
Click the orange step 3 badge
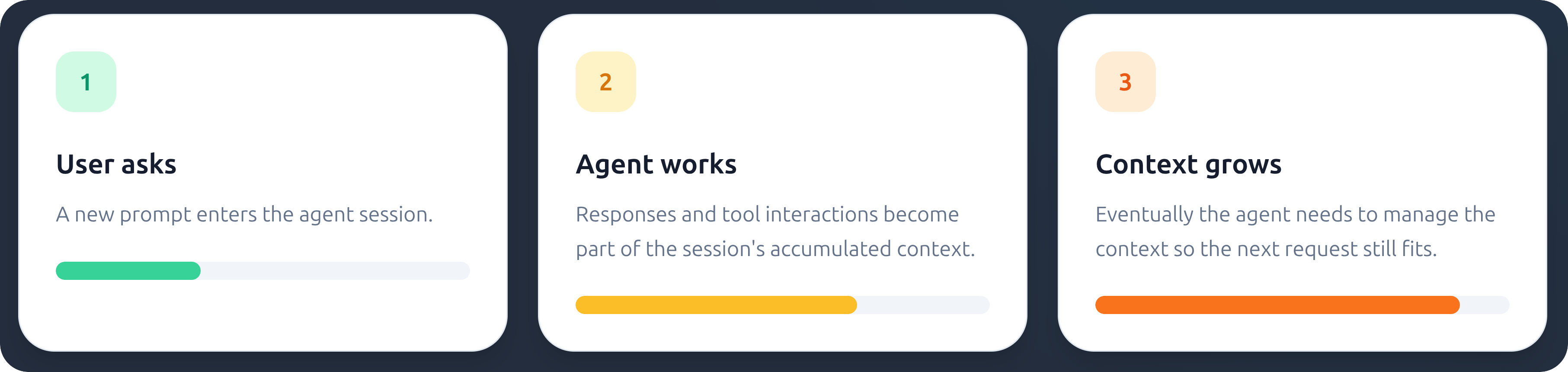click(x=1126, y=82)
